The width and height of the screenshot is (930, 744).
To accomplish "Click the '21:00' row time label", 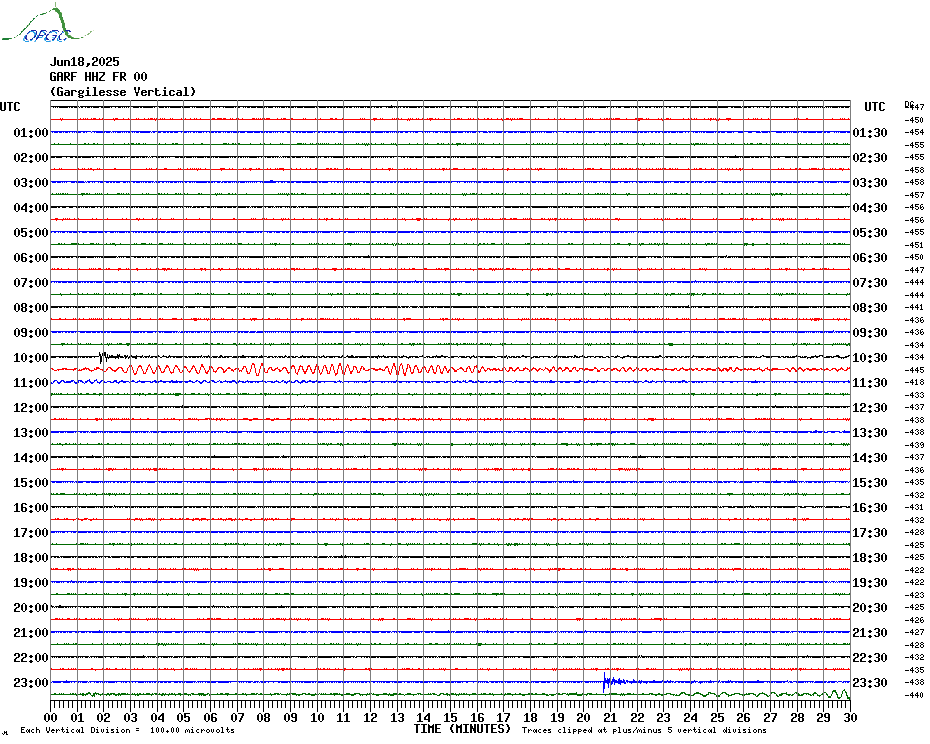I will pos(31,632).
